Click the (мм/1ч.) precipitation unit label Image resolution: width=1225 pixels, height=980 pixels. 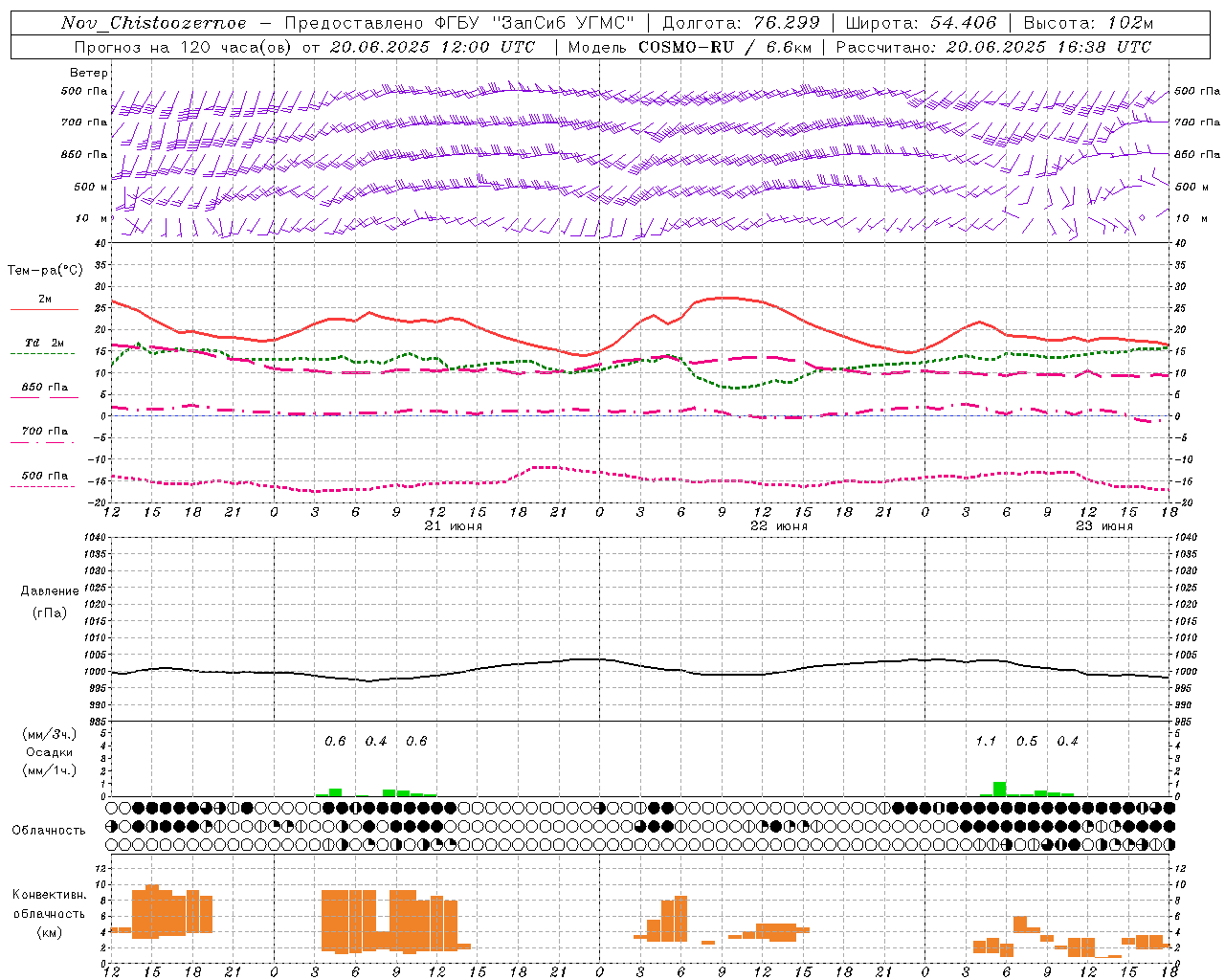50,770
